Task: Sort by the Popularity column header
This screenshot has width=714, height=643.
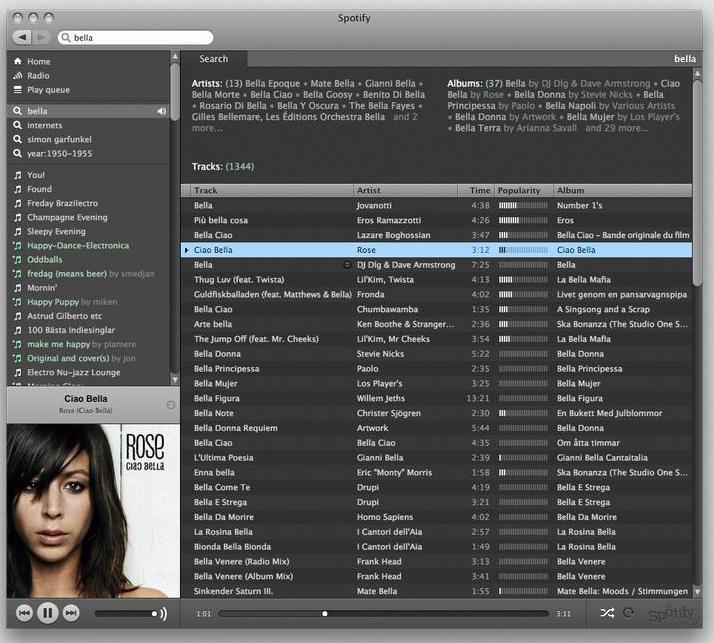Action: (524, 190)
